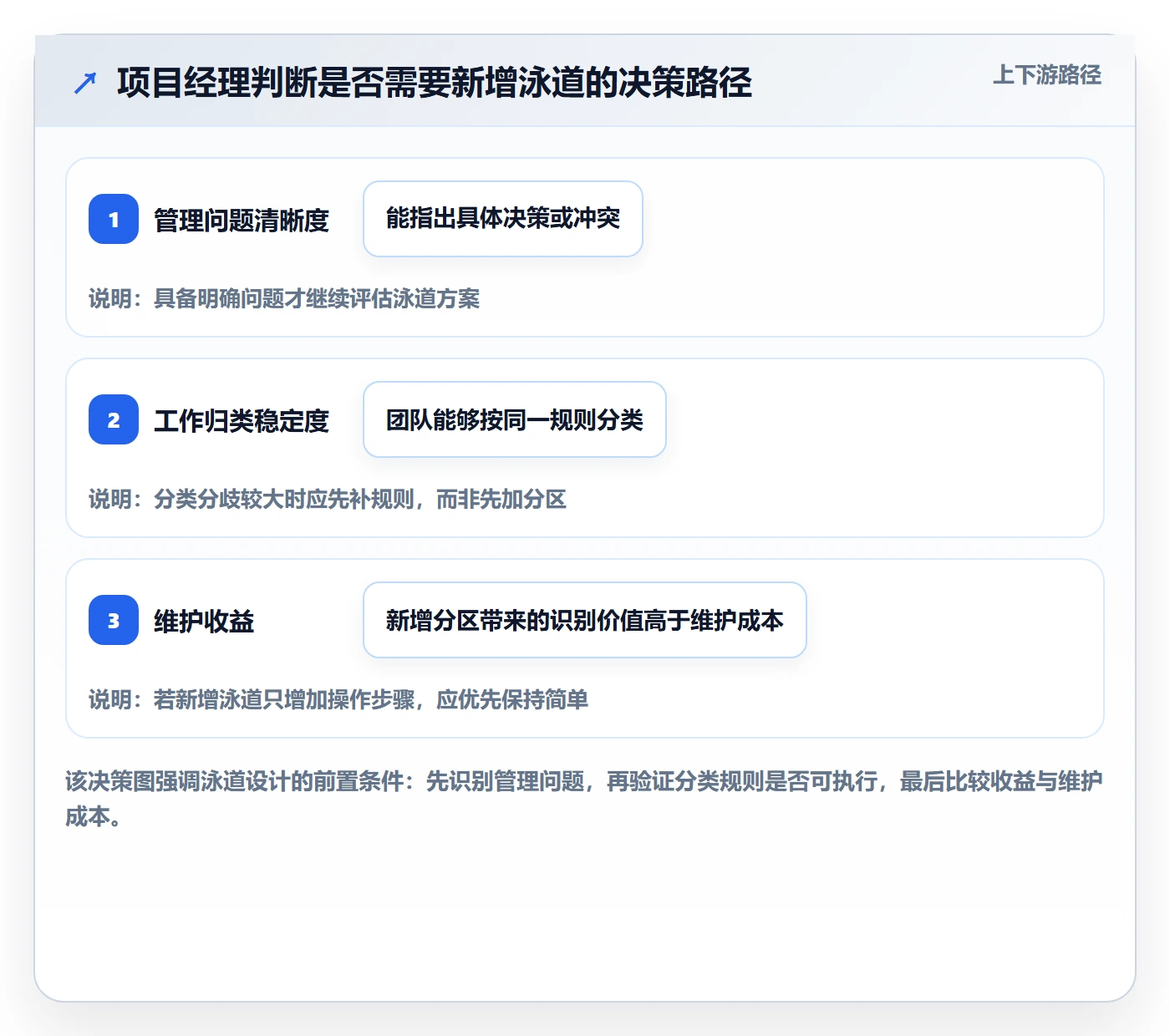Viewport: 1170px width, 1036px height.
Task: Select the 团队能够按同一规则分类 chip
Action: [x=515, y=419]
